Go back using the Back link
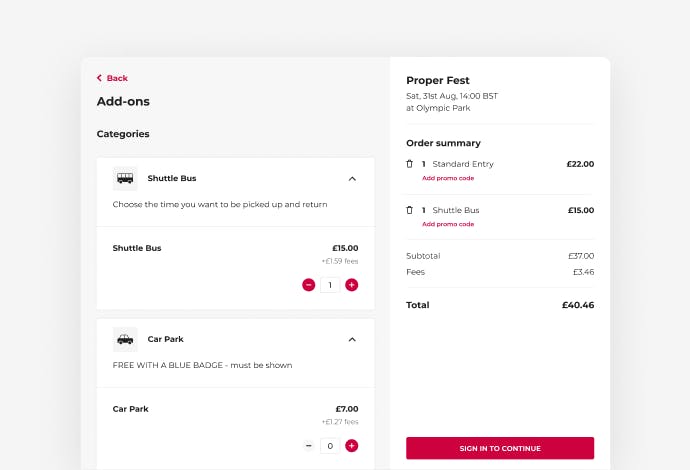Image resolution: width=690 pixels, height=470 pixels. coord(112,78)
